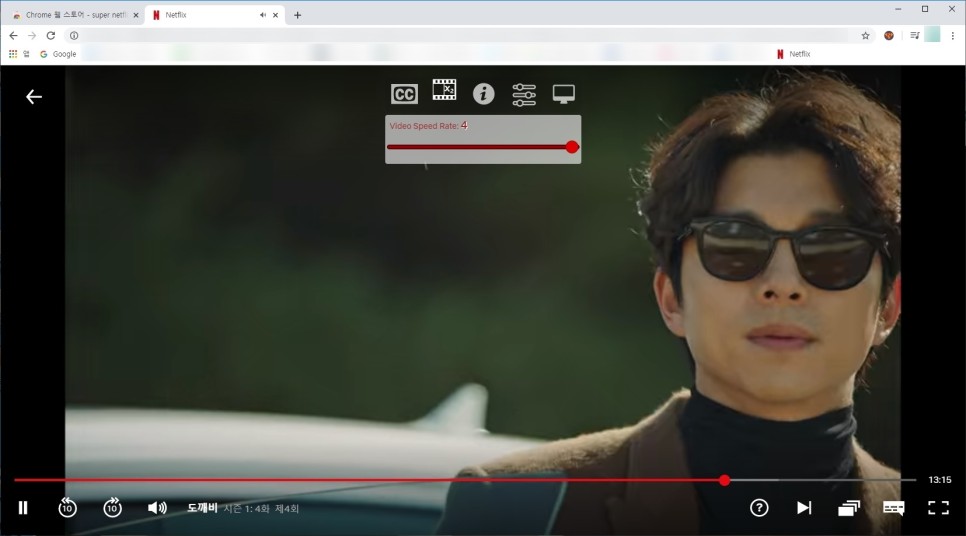Open the episodes list icon

pyautogui.click(x=848, y=508)
